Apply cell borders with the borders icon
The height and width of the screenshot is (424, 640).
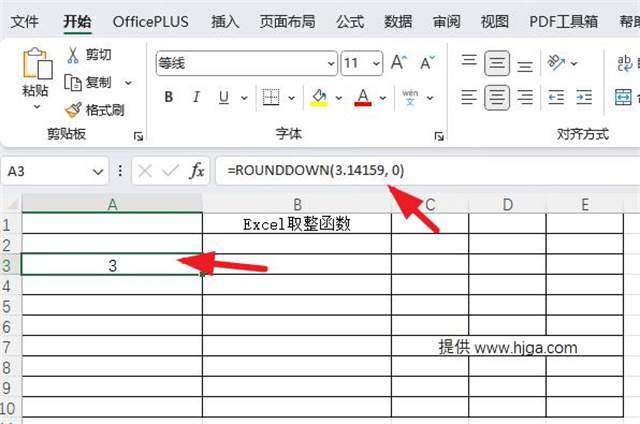271,97
